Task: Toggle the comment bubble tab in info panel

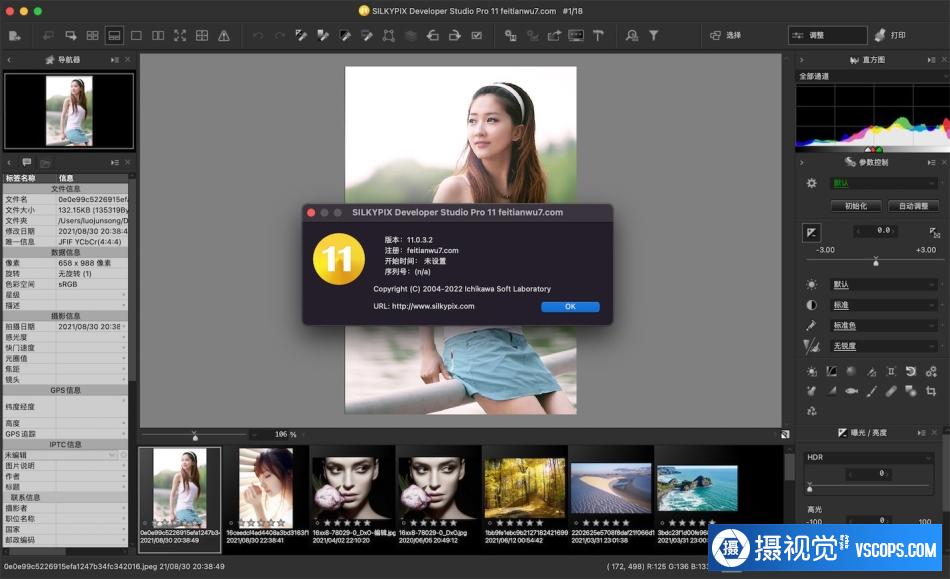Action: click(x=27, y=162)
